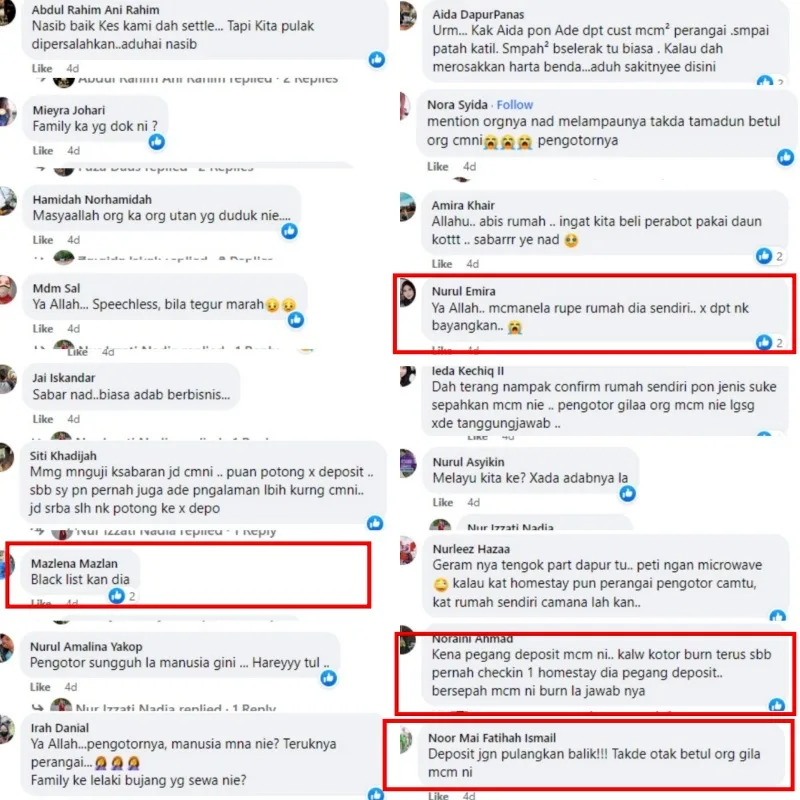Open Noor Mai Fatihah Ismail's profile picture
Screen dimensions: 800x800
405,740
